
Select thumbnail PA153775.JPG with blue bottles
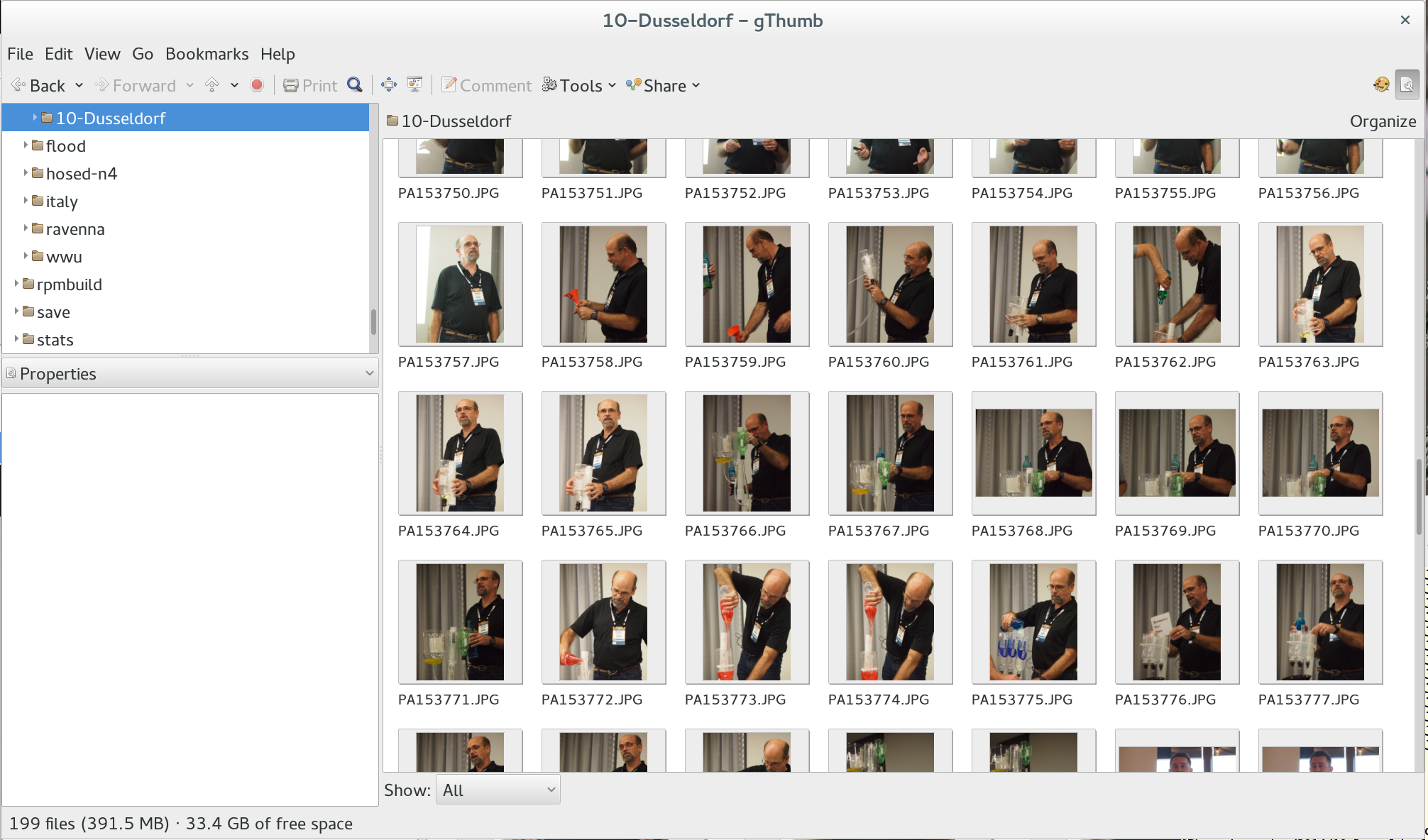(x=1033, y=622)
